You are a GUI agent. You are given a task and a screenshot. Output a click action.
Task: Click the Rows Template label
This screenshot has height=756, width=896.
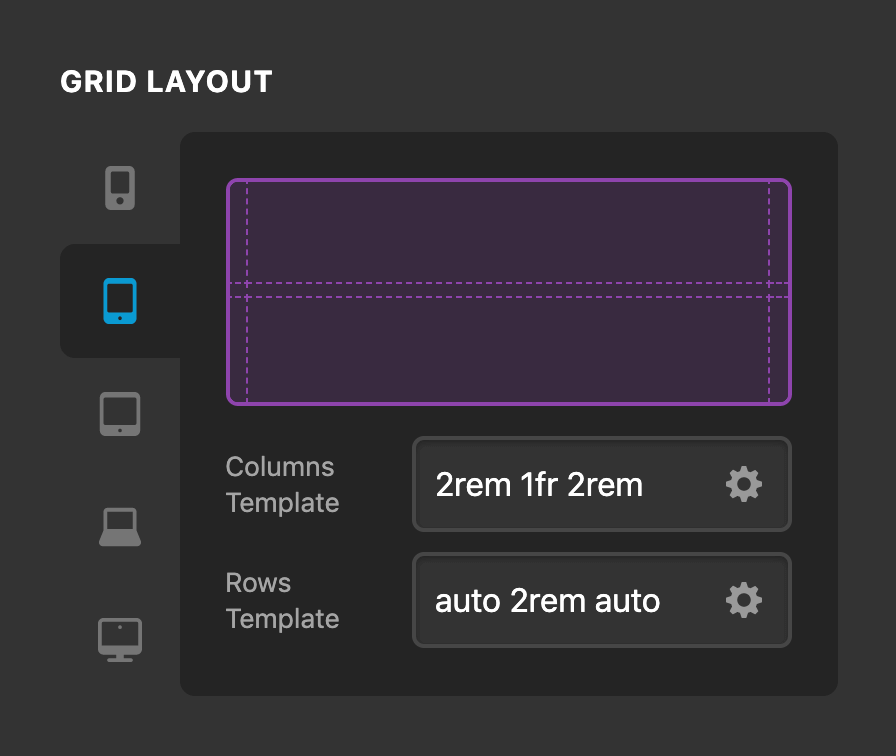point(282,601)
